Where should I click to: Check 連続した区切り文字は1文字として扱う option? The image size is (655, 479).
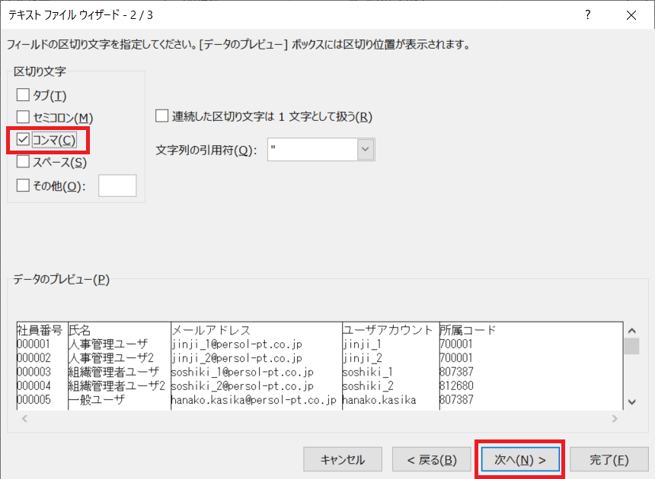pyautogui.click(x=162, y=116)
